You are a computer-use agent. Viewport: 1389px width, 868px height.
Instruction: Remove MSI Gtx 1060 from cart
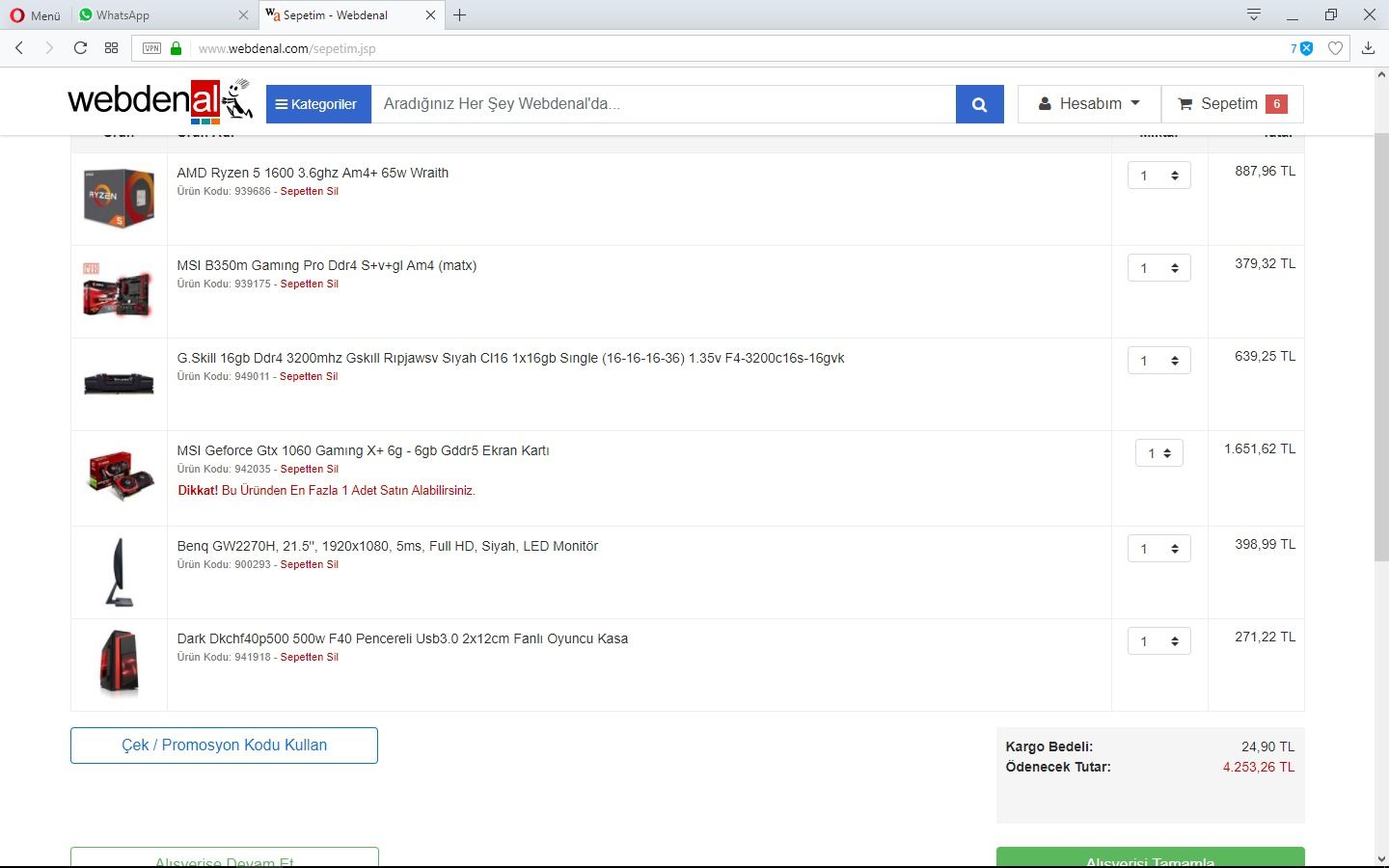tap(309, 469)
